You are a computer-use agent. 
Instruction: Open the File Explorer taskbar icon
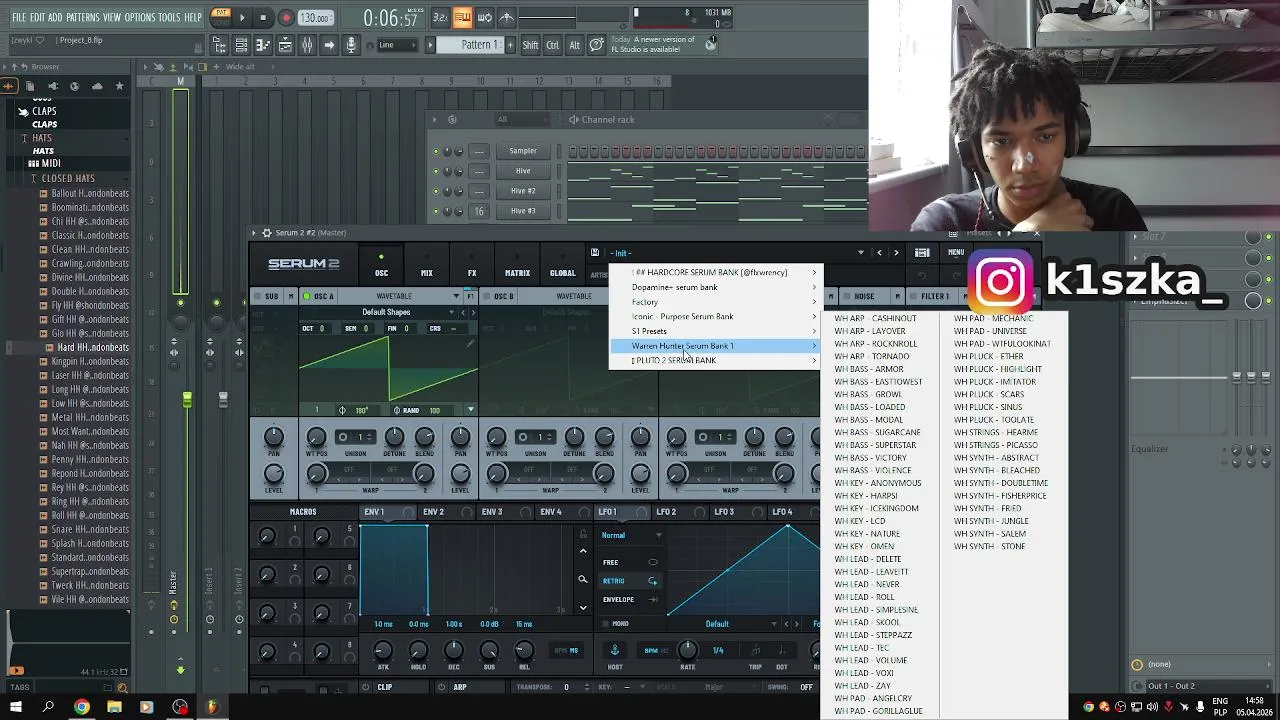114,707
